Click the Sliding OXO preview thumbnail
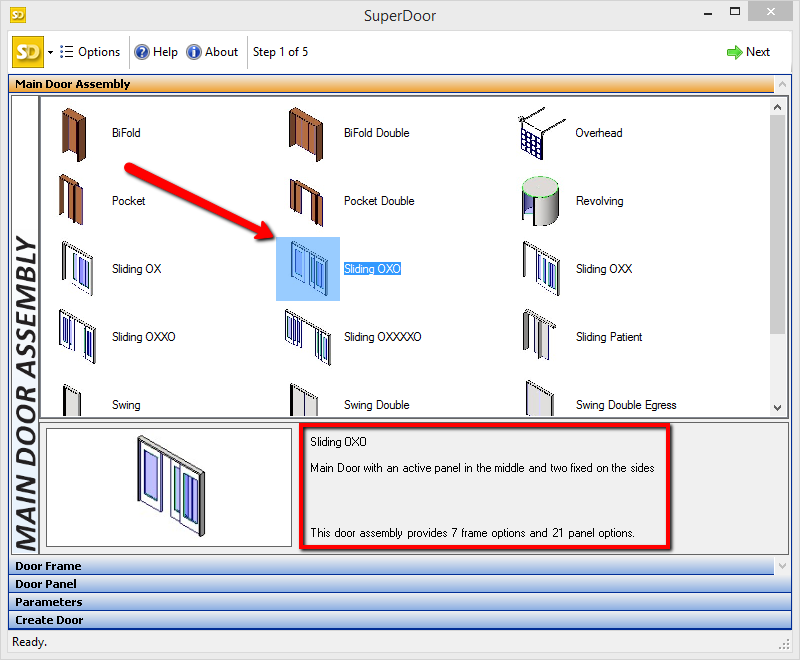The height and width of the screenshot is (660, 800). click(x=169, y=487)
